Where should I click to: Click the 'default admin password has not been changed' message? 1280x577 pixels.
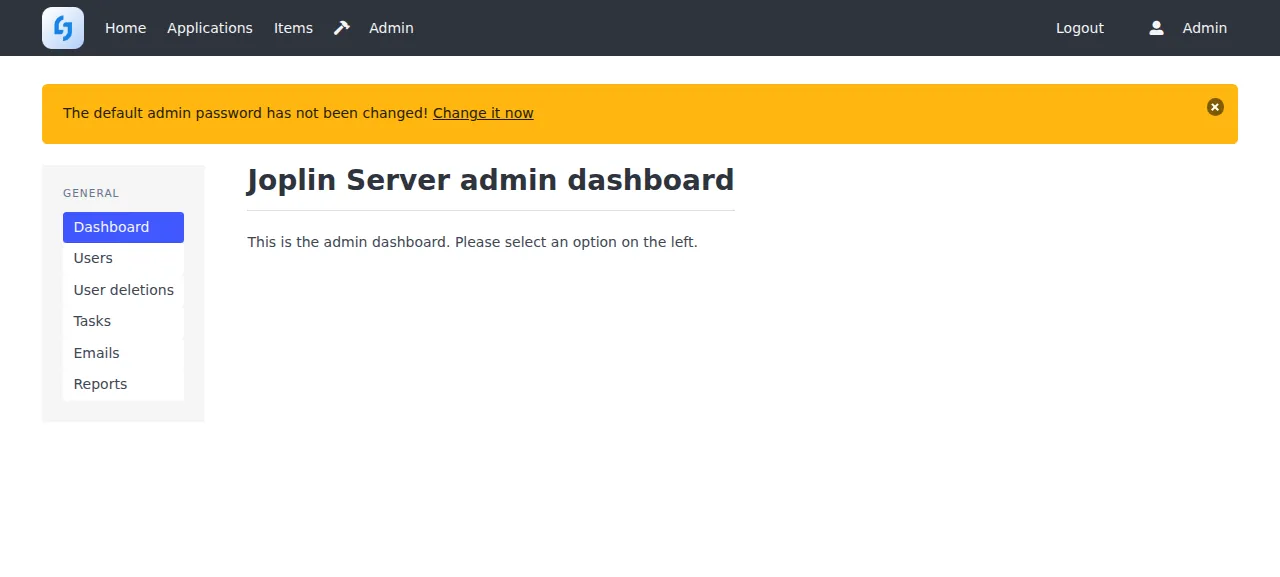pos(245,113)
